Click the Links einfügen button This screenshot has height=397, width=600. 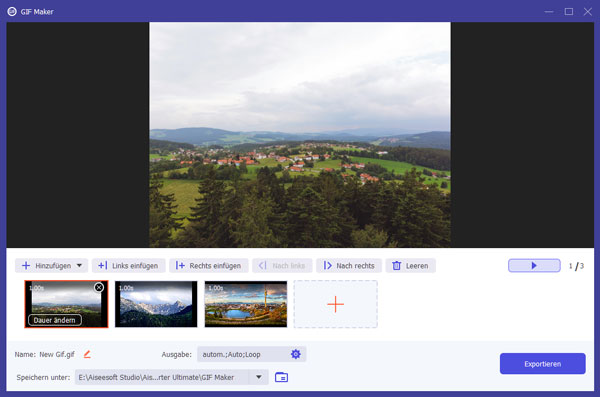[x=128, y=265]
